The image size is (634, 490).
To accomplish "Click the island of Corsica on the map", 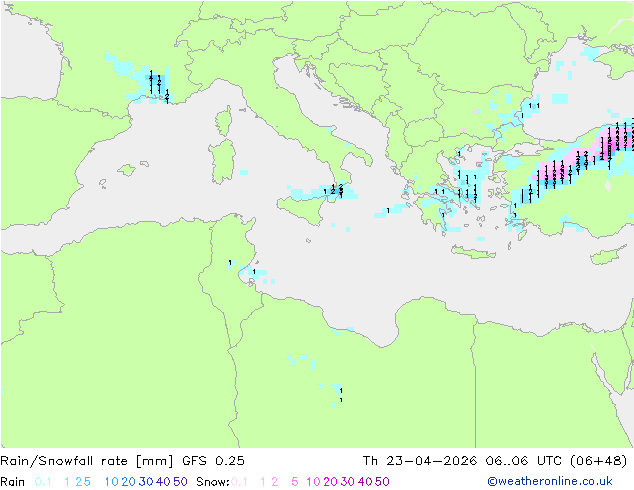I will pyautogui.click(x=224, y=121).
